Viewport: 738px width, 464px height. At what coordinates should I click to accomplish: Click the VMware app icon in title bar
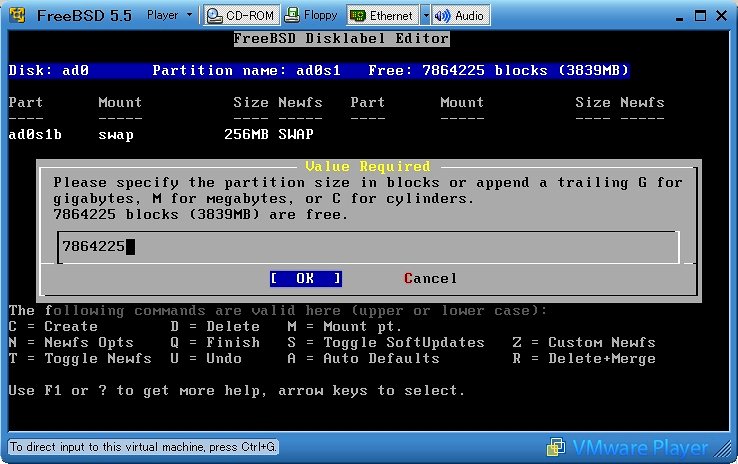click(x=16, y=15)
